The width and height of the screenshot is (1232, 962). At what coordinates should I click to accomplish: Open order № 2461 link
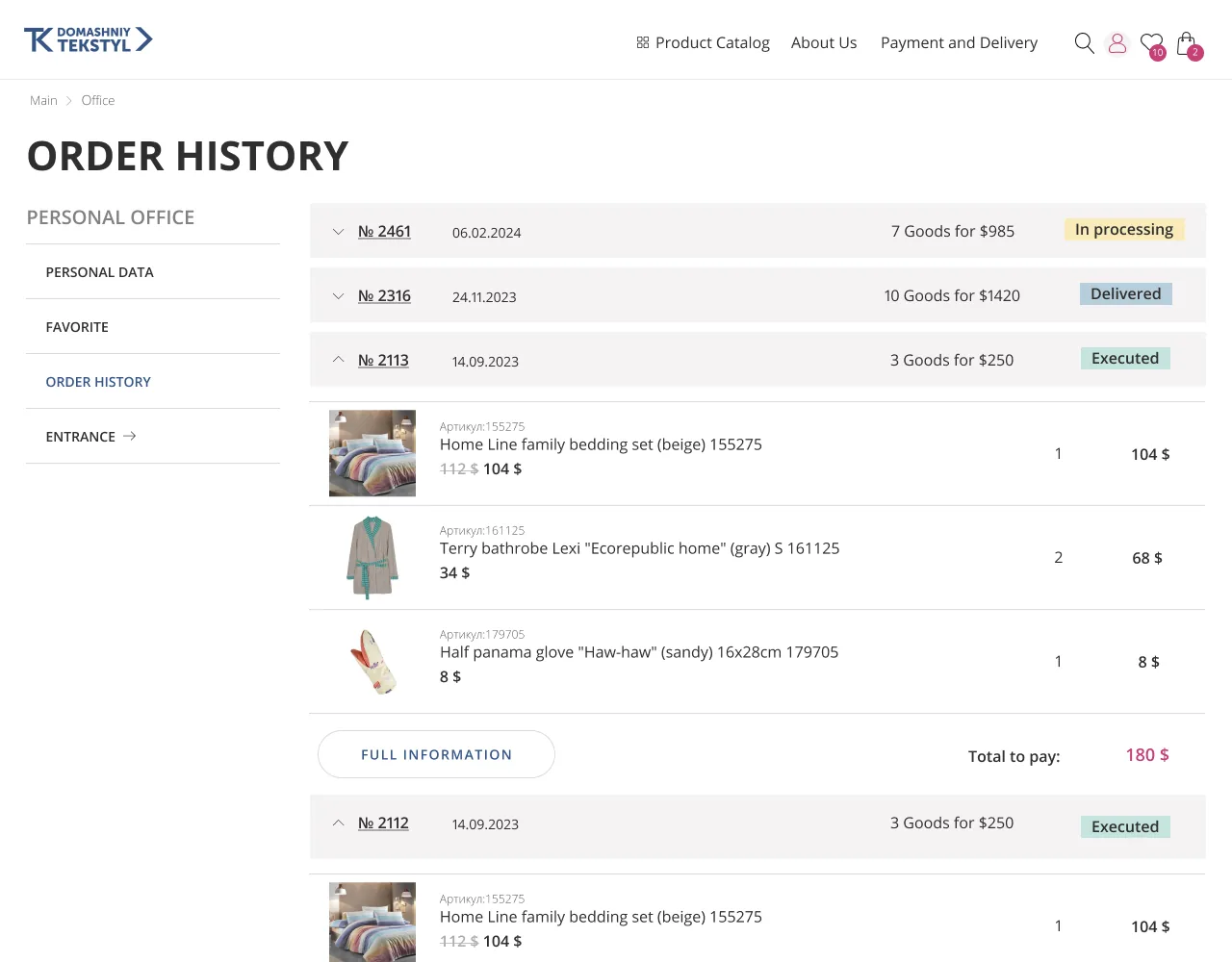(384, 232)
